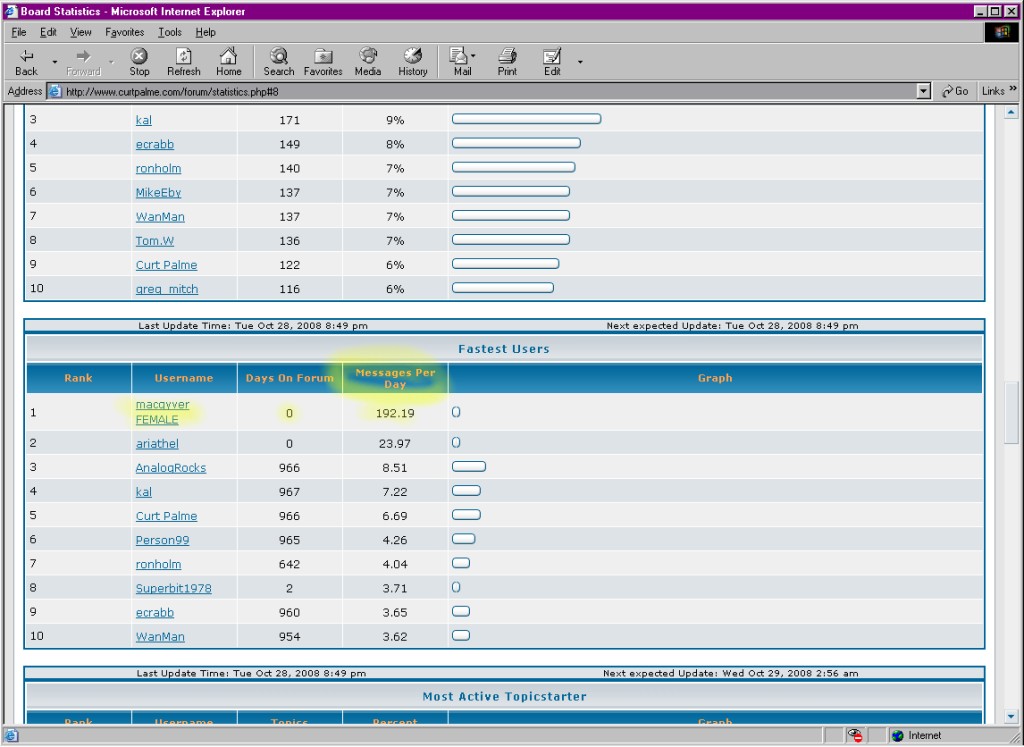Open the Edit button dropdown arrow
This screenshot has height=747, width=1024.
[580, 63]
